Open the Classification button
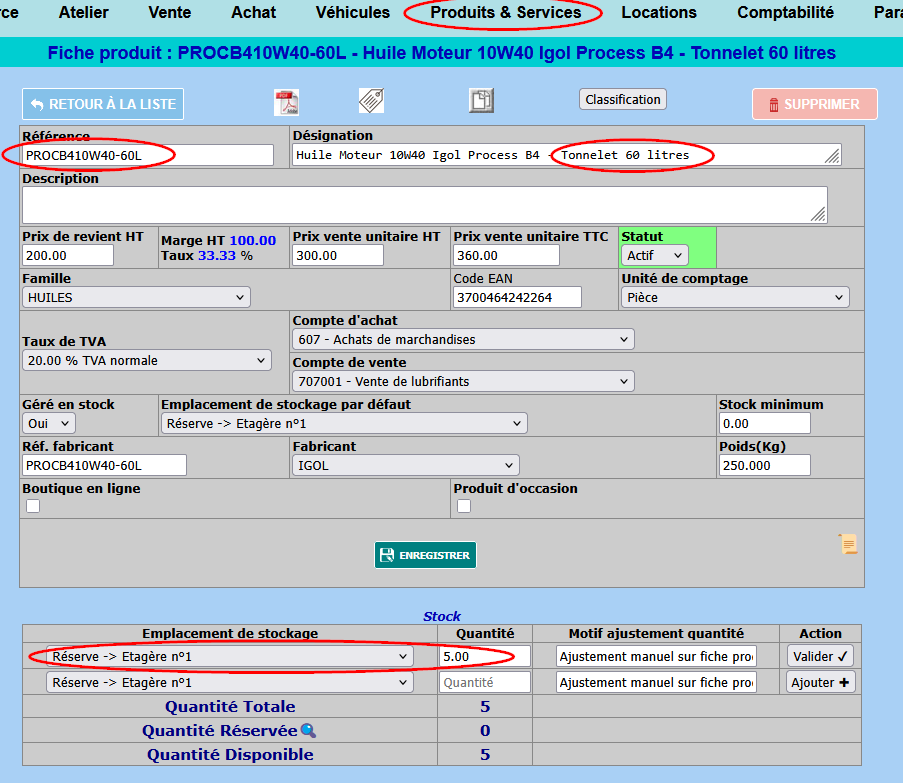Image resolution: width=903 pixels, height=783 pixels. 623,100
